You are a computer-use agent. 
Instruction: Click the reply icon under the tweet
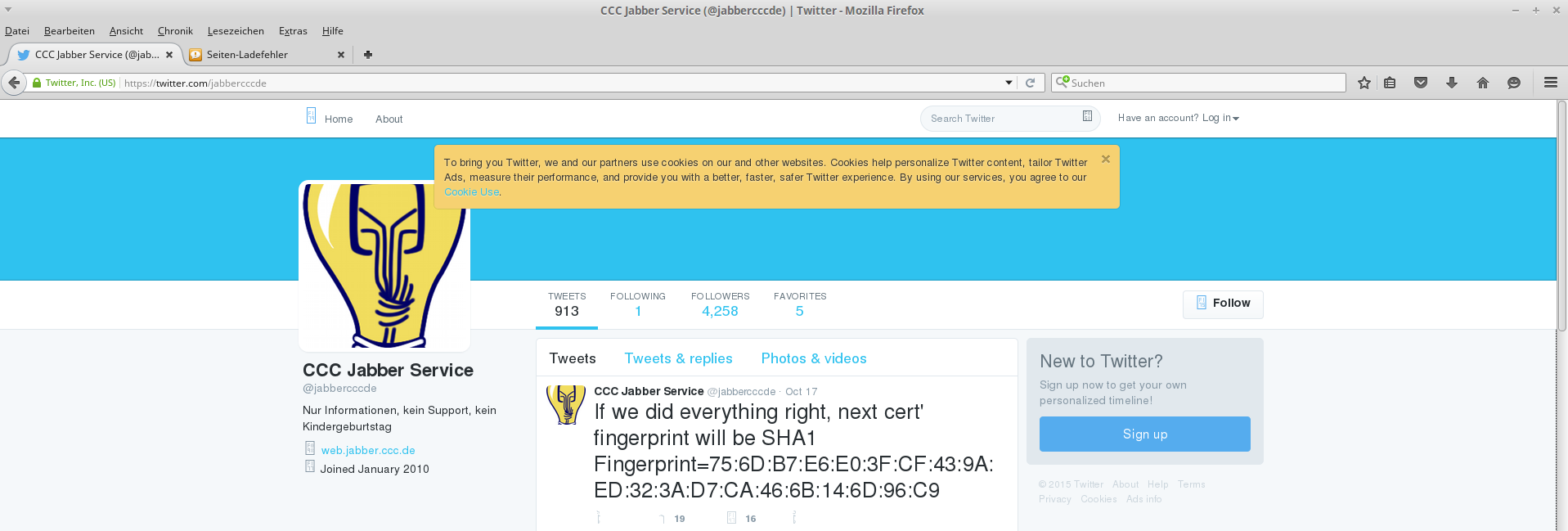pos(599,517)
